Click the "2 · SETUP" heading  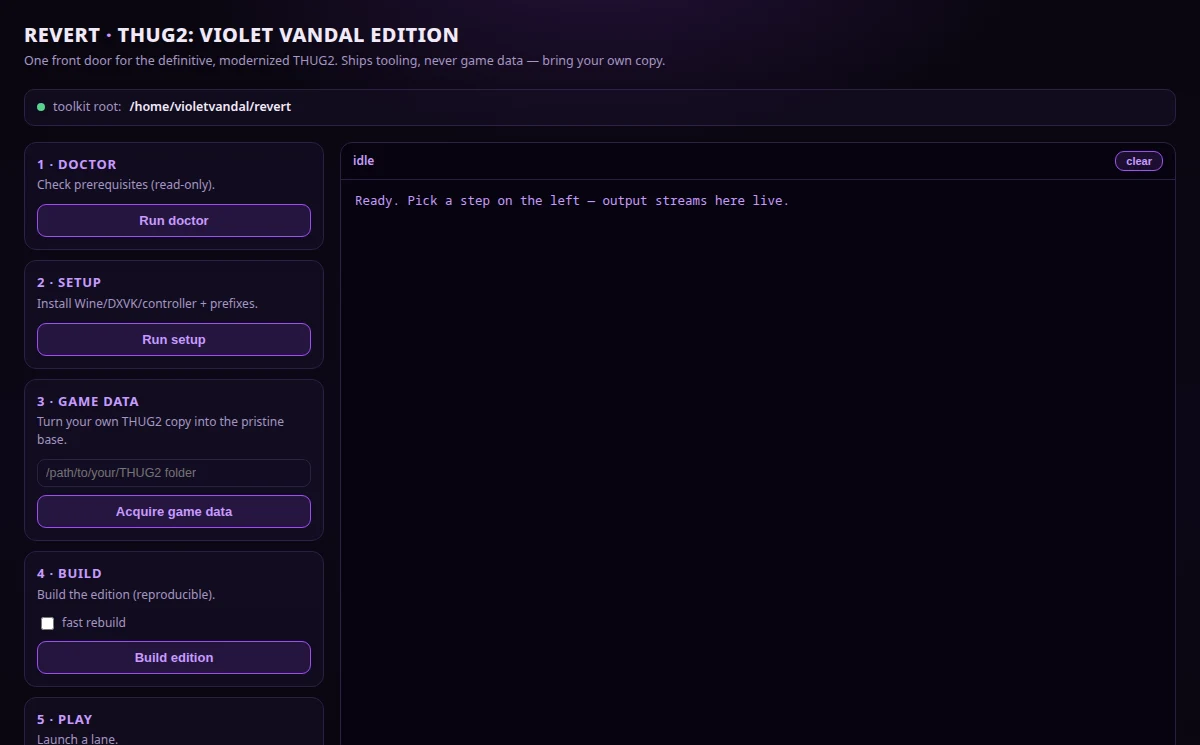pos(69,282)
